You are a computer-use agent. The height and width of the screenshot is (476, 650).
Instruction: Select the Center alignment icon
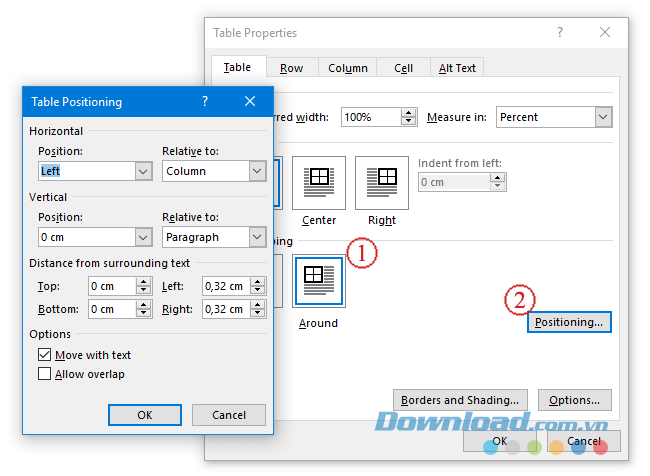[319, 183]
